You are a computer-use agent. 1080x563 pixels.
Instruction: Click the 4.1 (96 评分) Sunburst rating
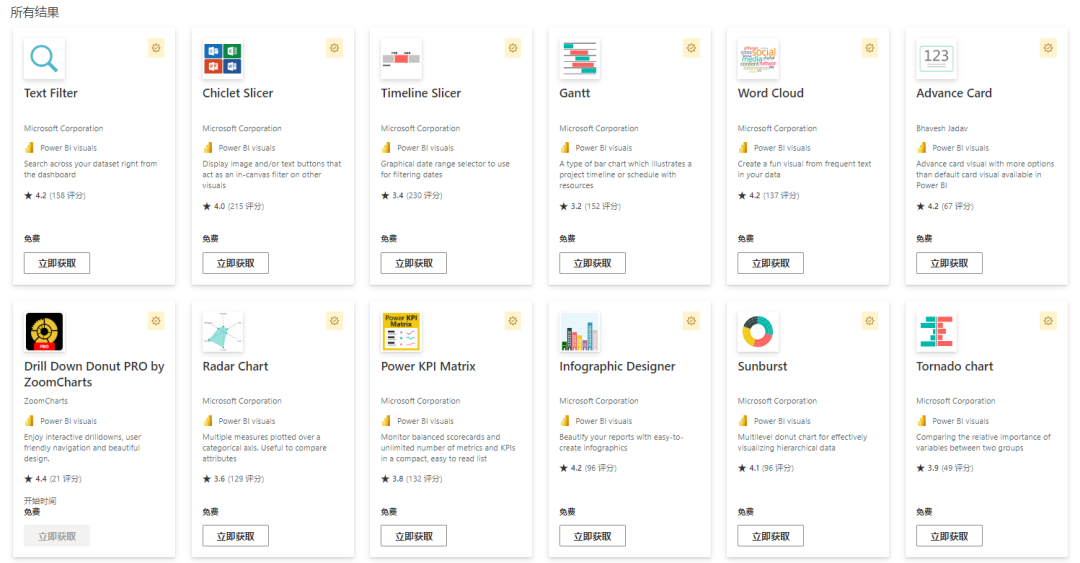pyautogui.click(x=766, y=468)
